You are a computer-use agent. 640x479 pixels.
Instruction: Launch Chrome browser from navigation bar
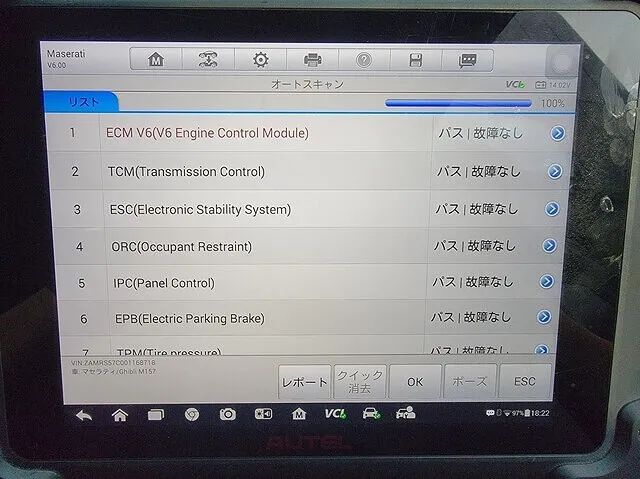[192, 415]
